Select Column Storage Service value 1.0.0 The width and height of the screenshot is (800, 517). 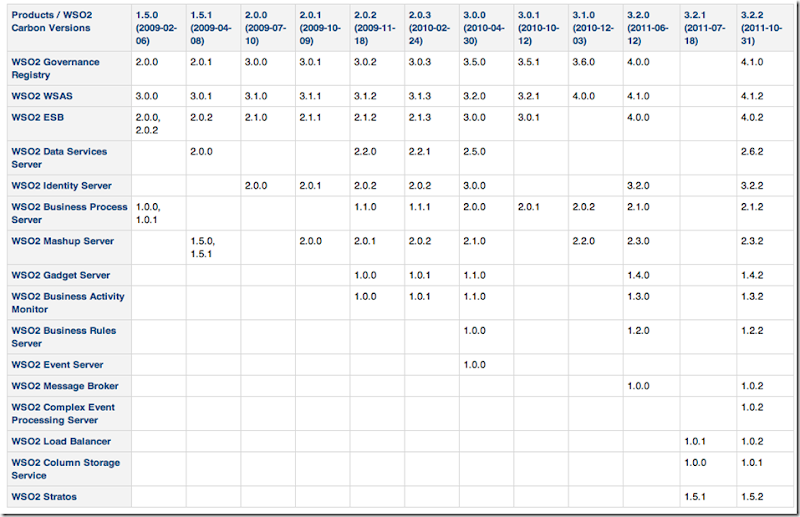click(x=695, y=462)
